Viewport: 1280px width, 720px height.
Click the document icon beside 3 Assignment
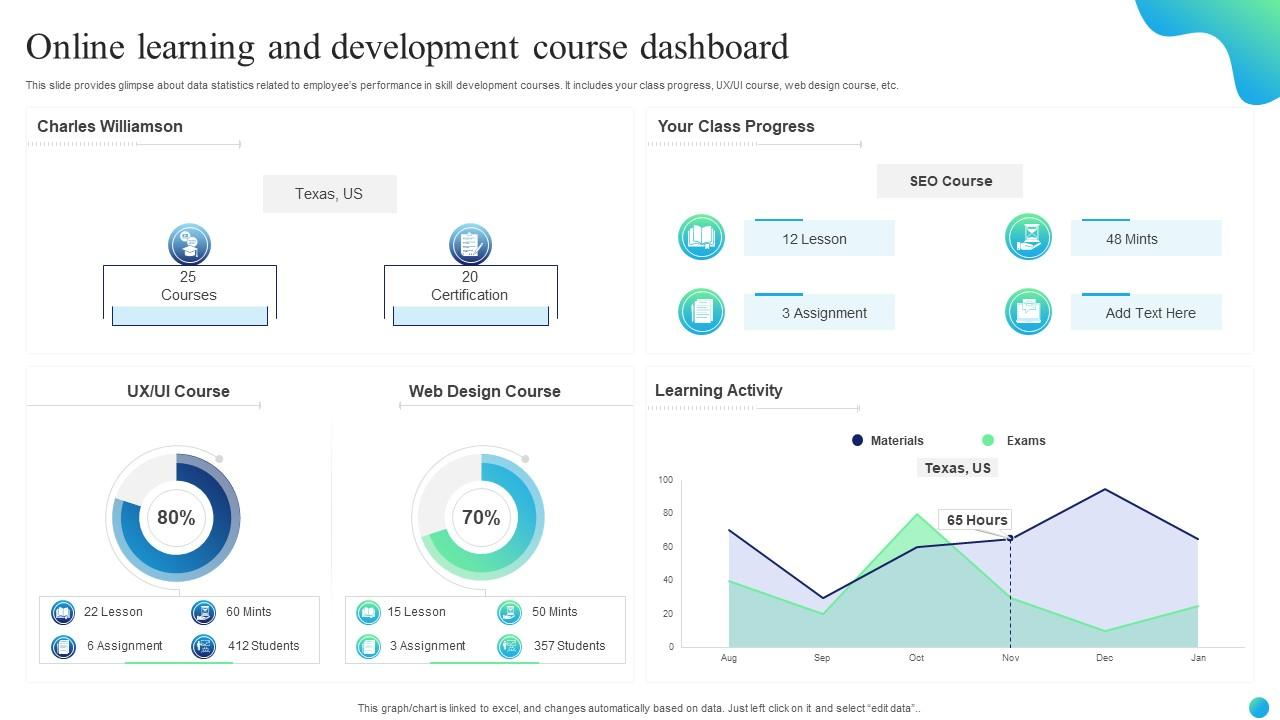[701, 311]
